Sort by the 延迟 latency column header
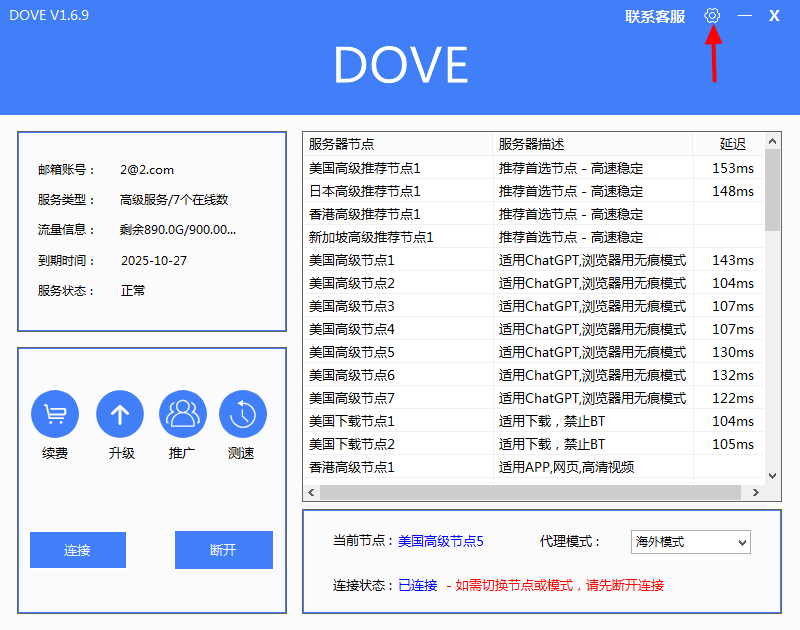Screen dimensions: 800x630 coord(732,144)
